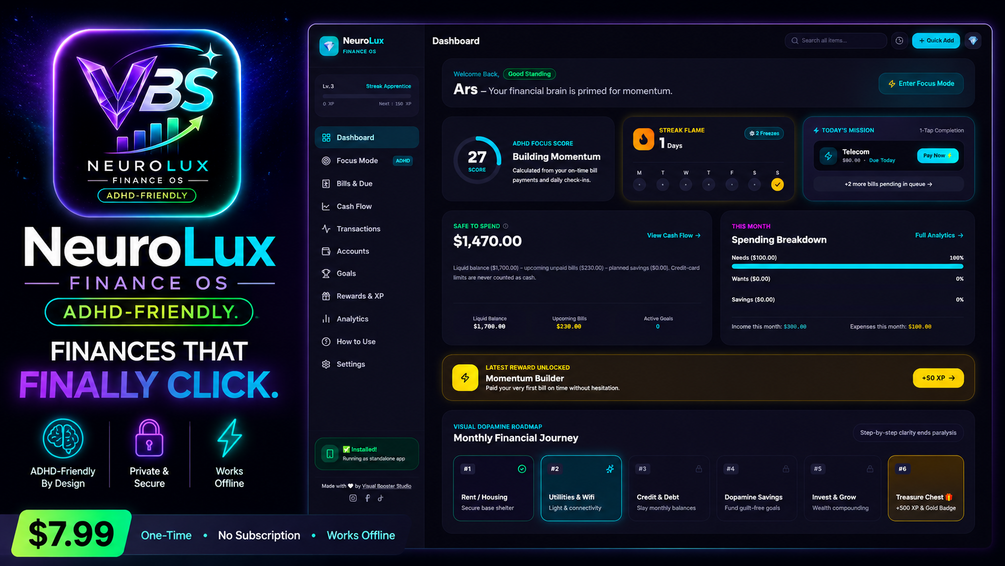Click the Rewards & XP gift icon

[326, 296]
